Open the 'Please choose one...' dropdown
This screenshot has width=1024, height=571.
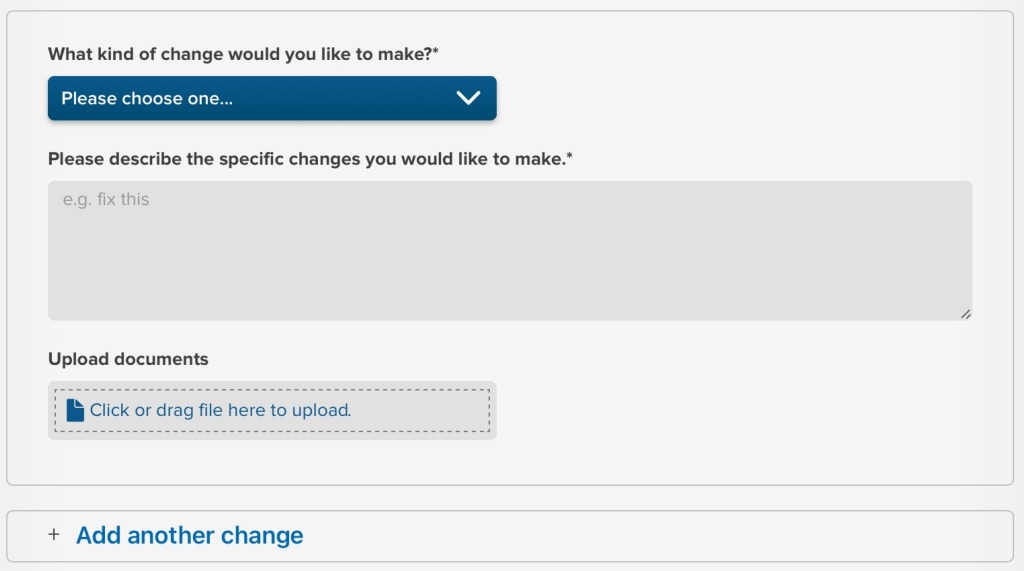point(272,98)
